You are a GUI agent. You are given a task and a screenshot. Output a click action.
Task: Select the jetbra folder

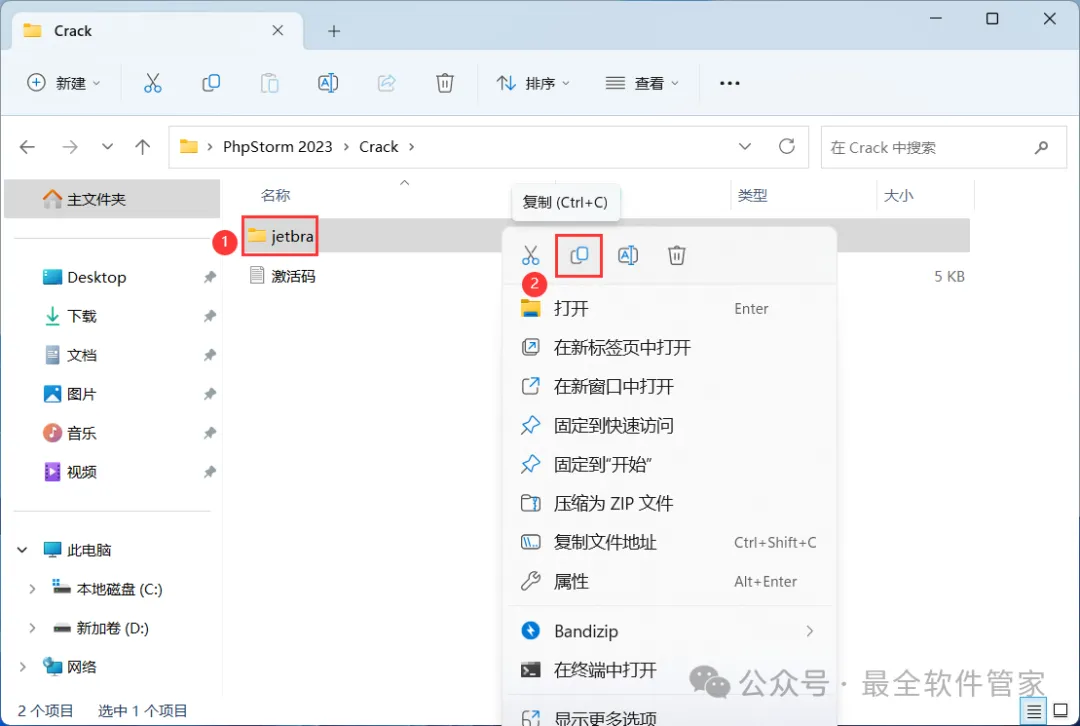point(281,236)
